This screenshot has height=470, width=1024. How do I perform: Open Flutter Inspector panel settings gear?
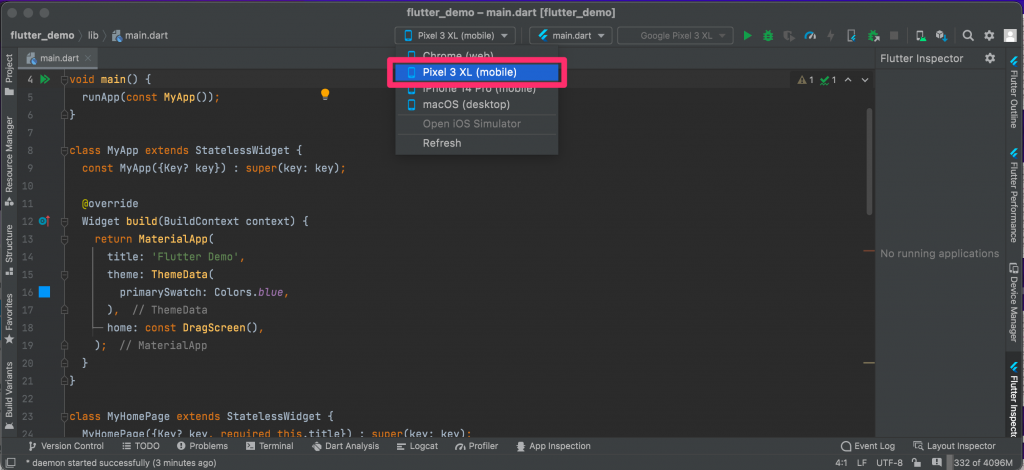[x=990, y=58]
